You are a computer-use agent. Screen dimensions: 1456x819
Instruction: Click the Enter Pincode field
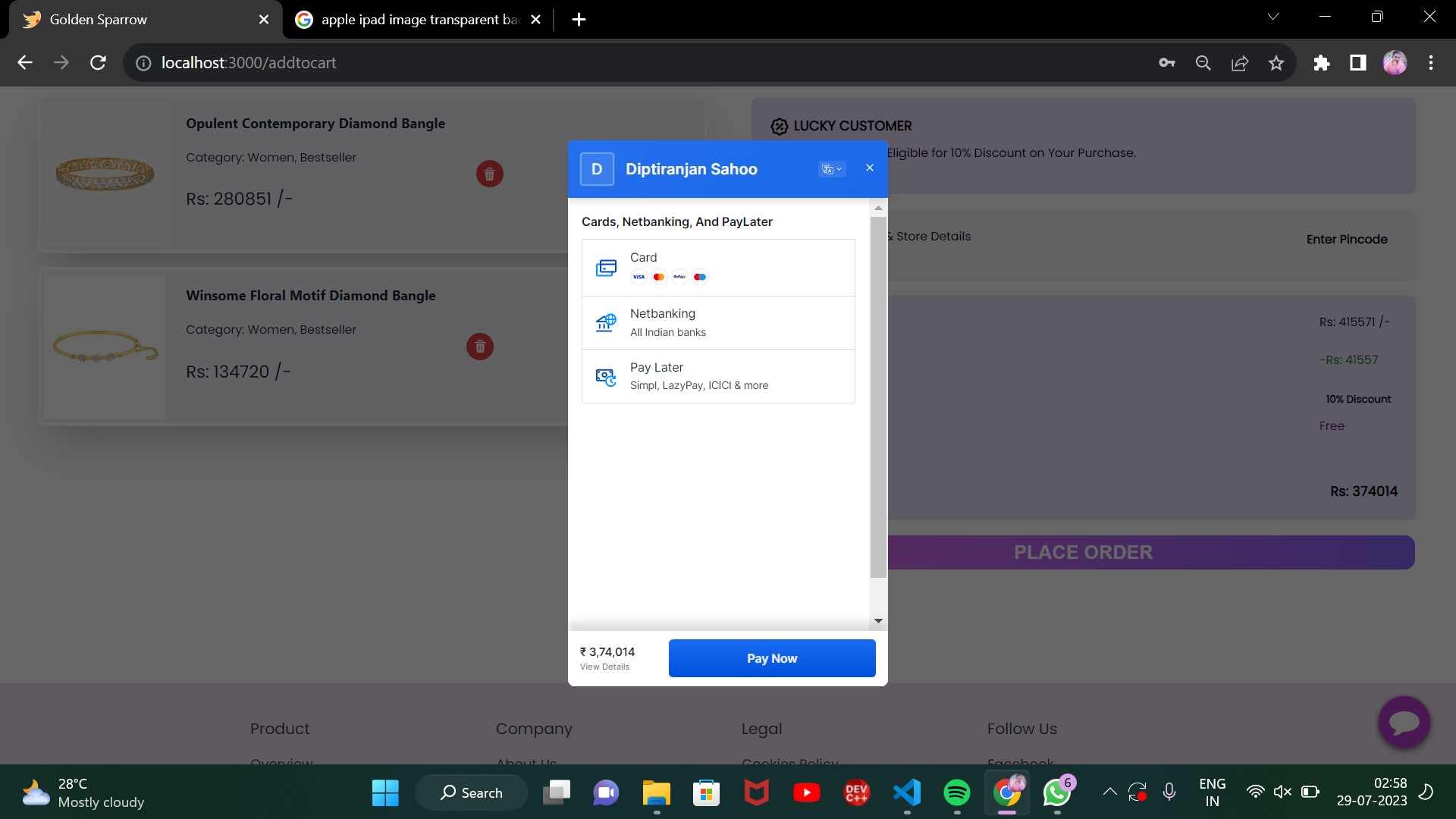(1346, 240)
